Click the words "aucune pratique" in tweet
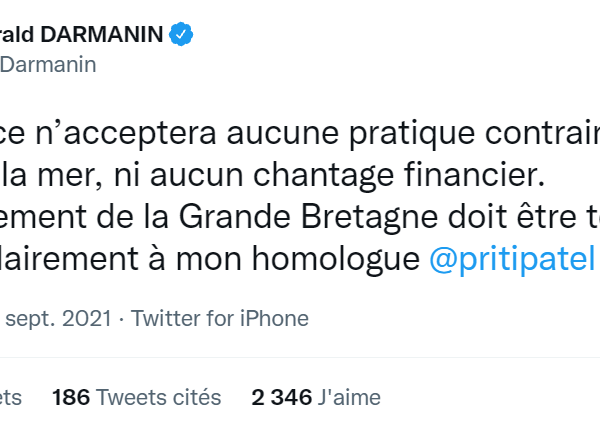600x421 pixels. pyautogui.click(x=277, y=136)
